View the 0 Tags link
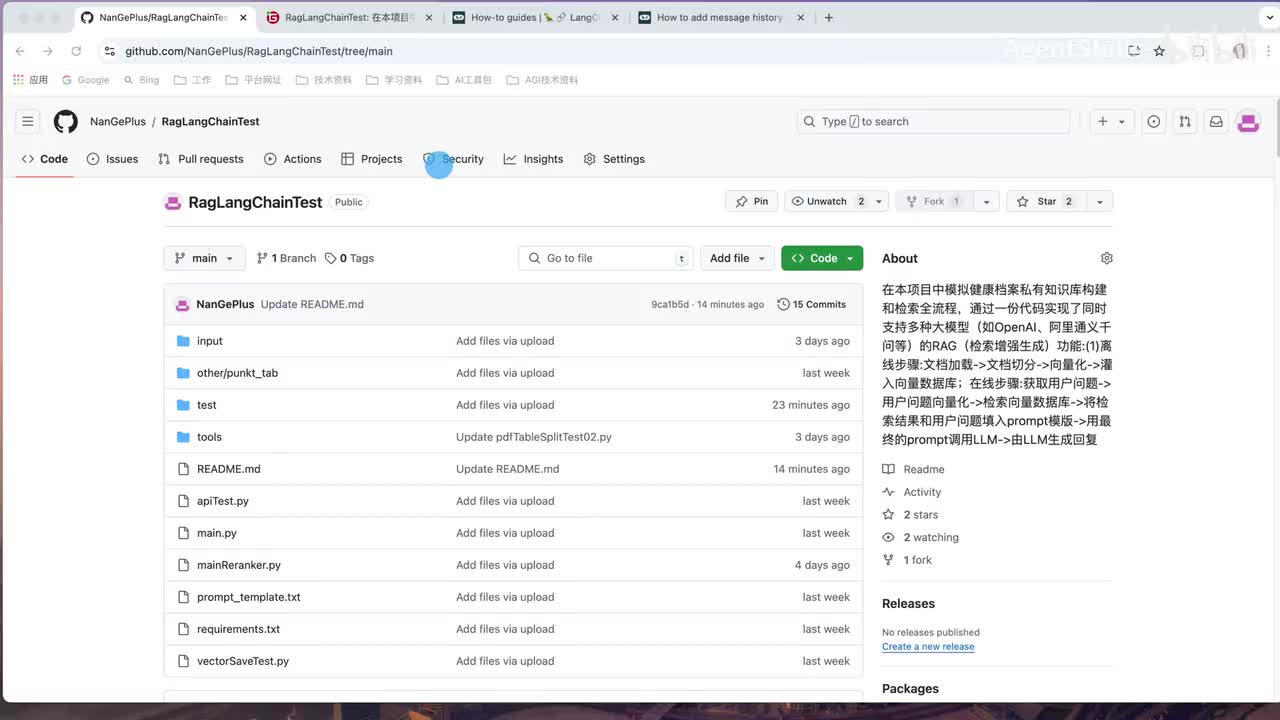 (349, 258)
